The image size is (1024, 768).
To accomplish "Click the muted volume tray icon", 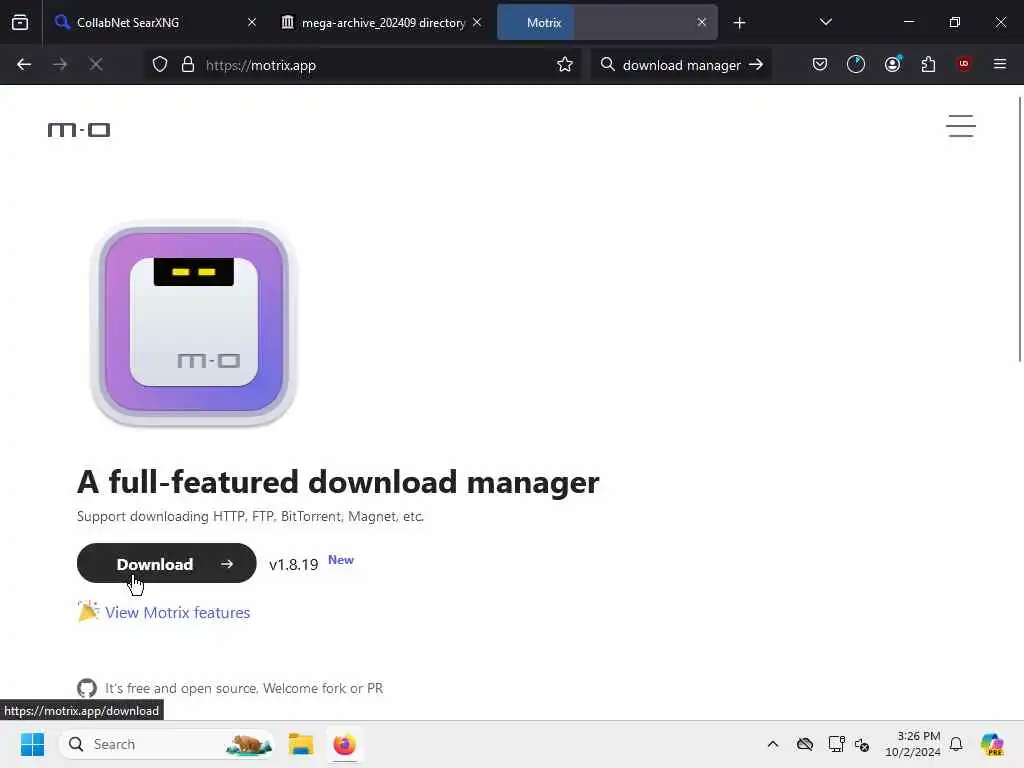I will coord(861,744).
